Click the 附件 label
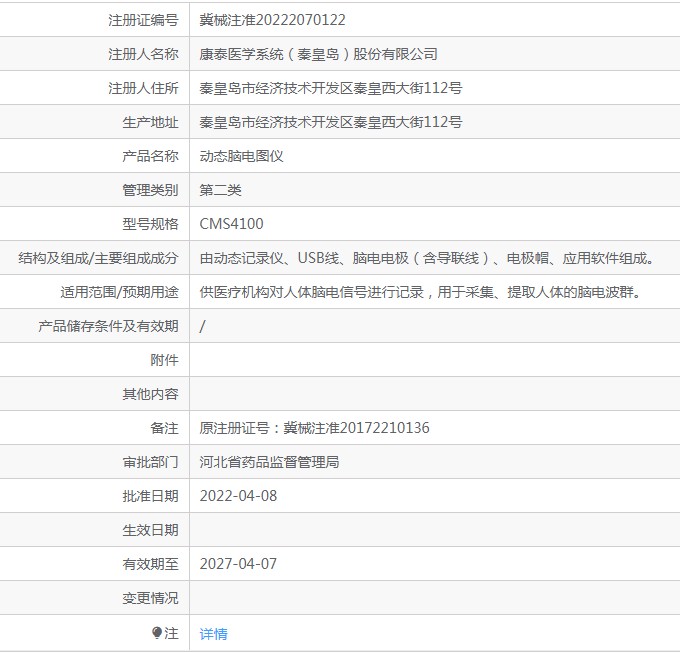This screenshot has height=653, width=680. 164,360
